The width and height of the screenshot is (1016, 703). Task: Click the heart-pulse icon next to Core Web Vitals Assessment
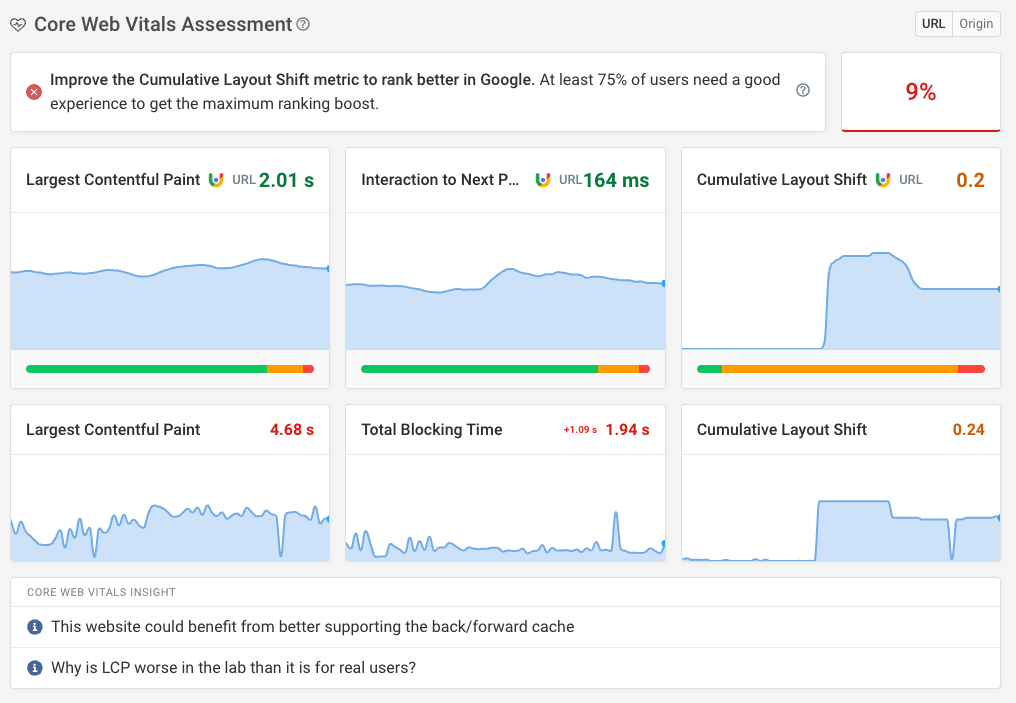point(18,24)
